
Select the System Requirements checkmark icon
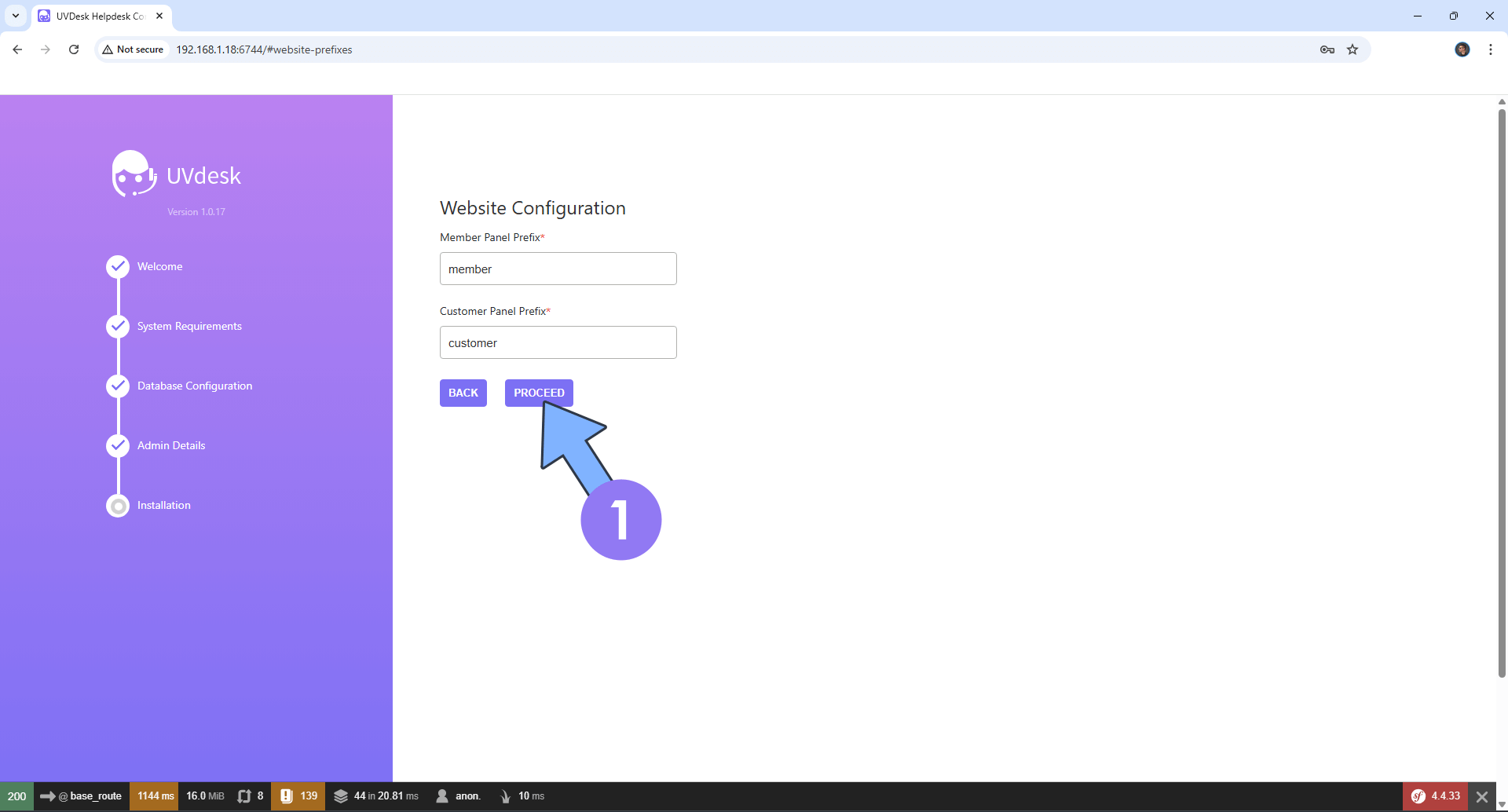118,326
